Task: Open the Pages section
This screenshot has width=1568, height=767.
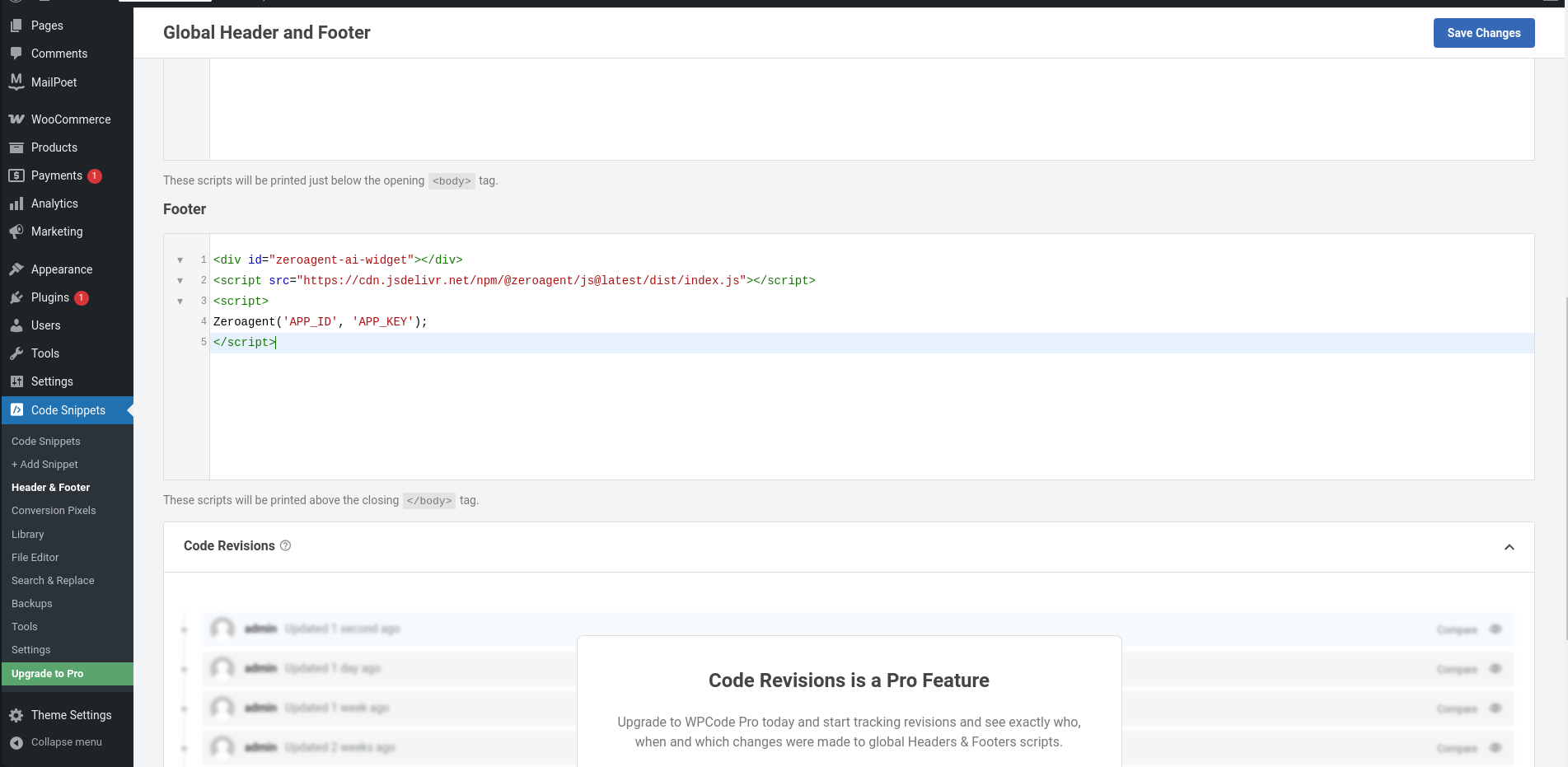Action: click(x=47, y=25)
